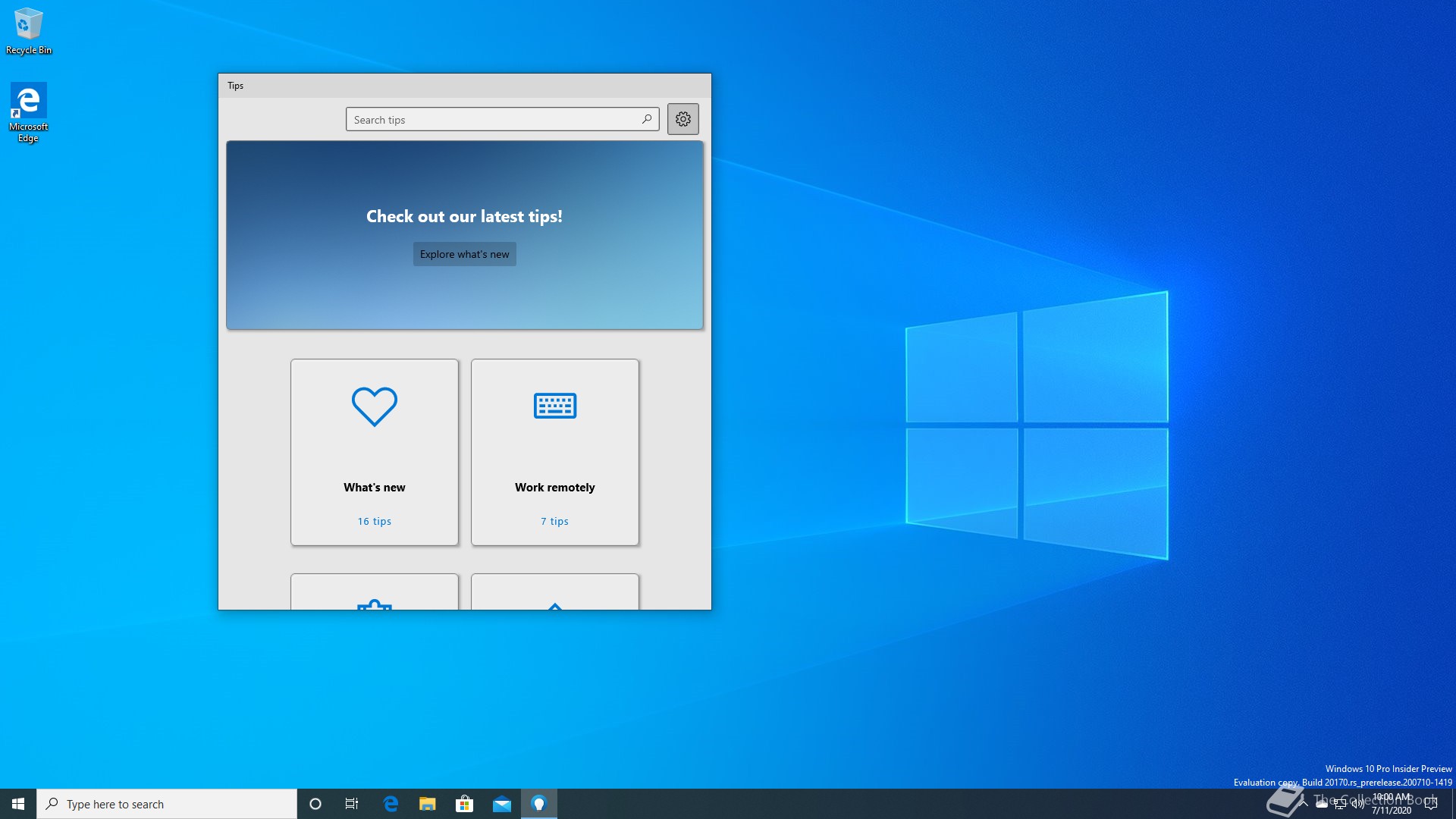
Task: Open the Action Center notifications icon
Action: tap(1431, 804)
